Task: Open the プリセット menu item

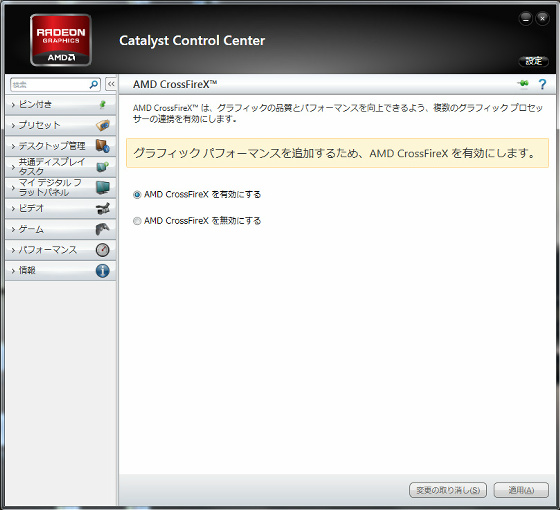Action: pyautogui.click(x=61, y=125)
